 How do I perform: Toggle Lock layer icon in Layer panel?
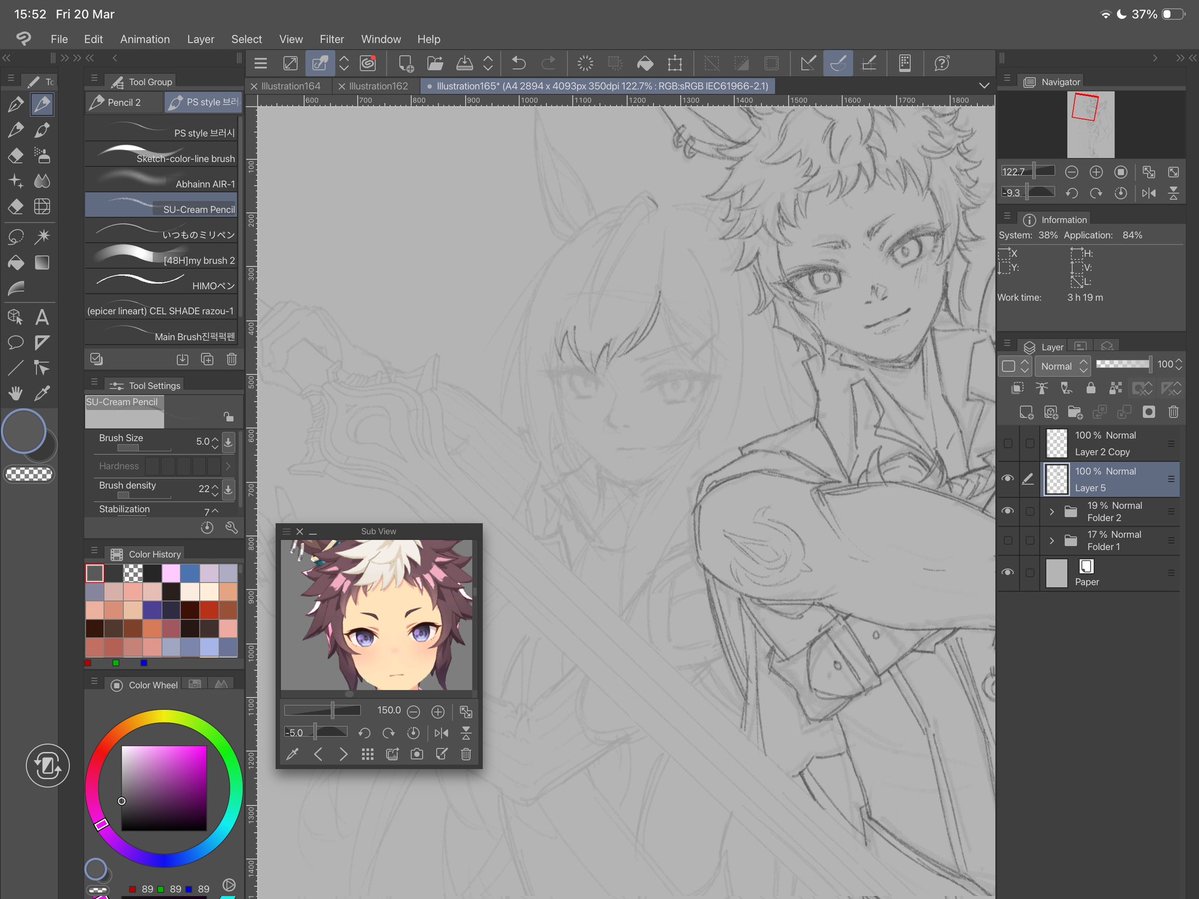click(1091, 388)
